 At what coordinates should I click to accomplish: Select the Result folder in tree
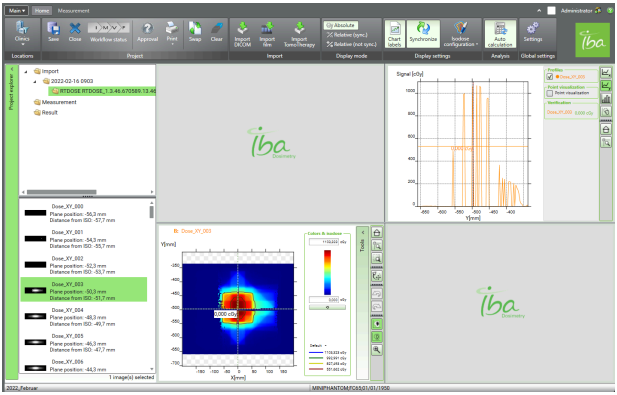click(x=46, y=113)
